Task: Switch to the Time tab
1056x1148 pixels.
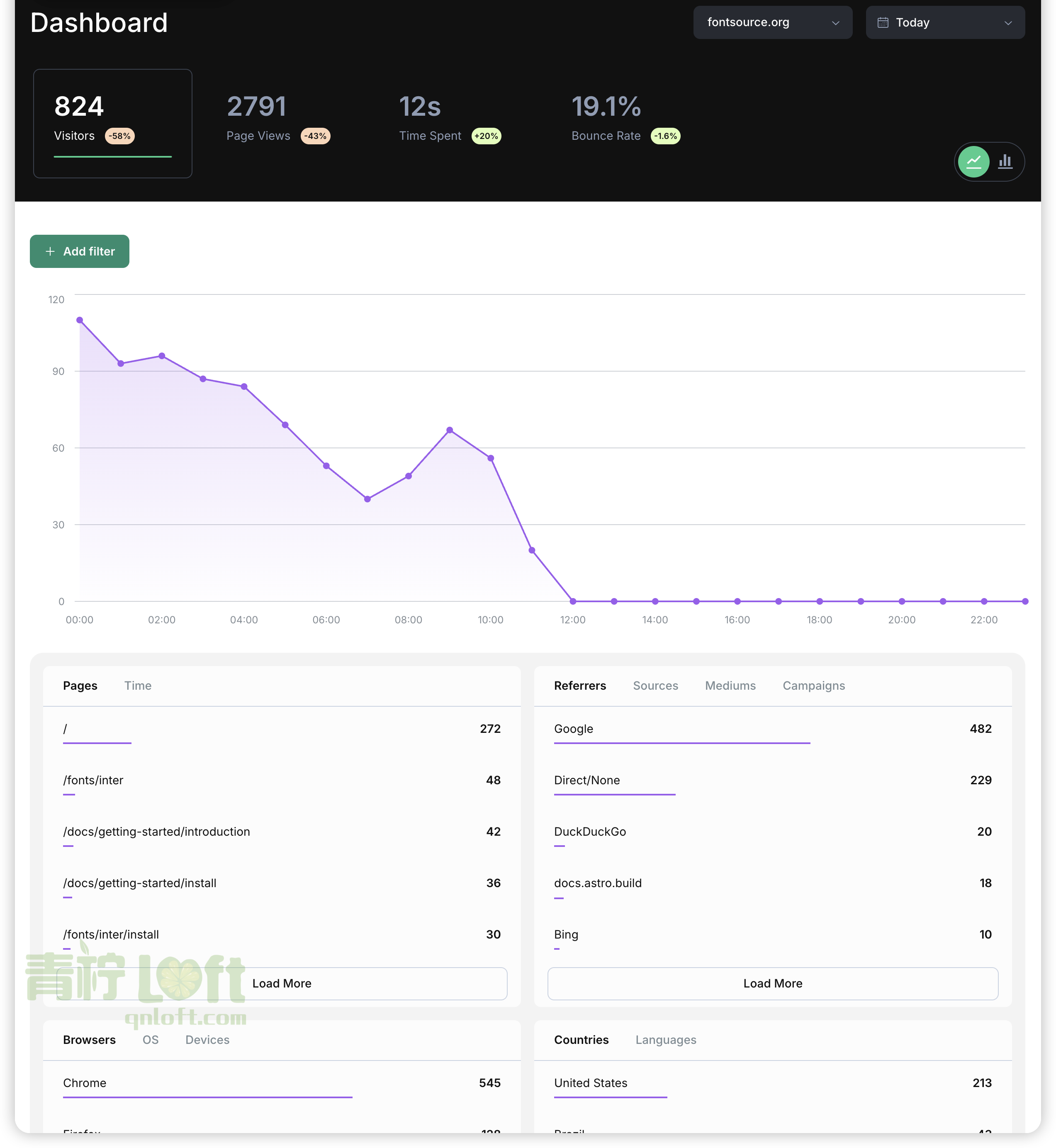Action: click(138, 686)
